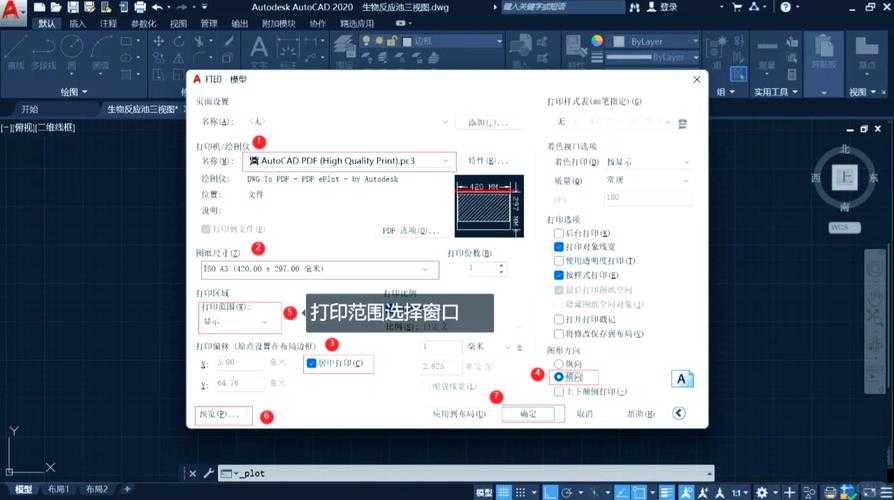Click the New file icon in quick access toolbar
894x500 pixels.
point(39,7)
